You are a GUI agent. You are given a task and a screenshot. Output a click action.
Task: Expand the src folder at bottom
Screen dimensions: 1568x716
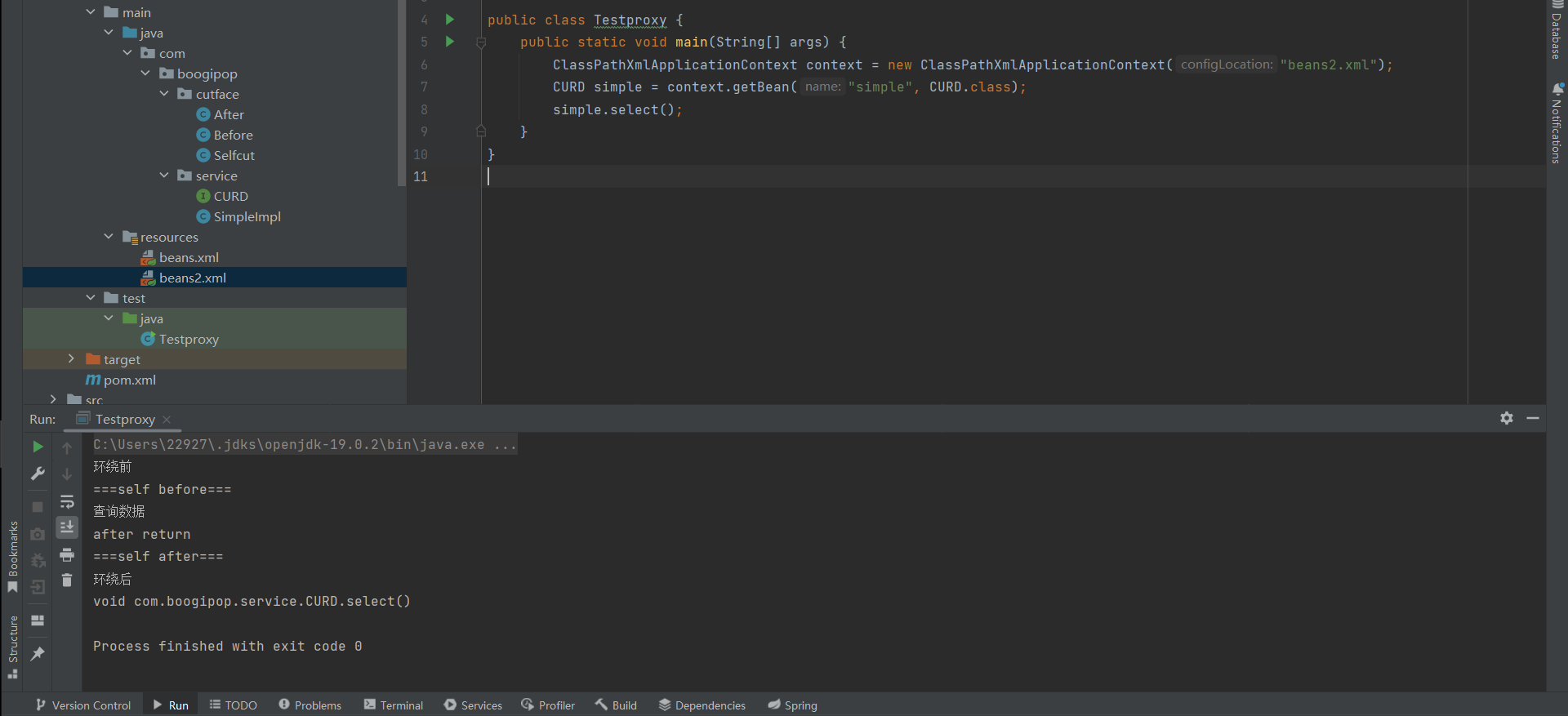53,399
